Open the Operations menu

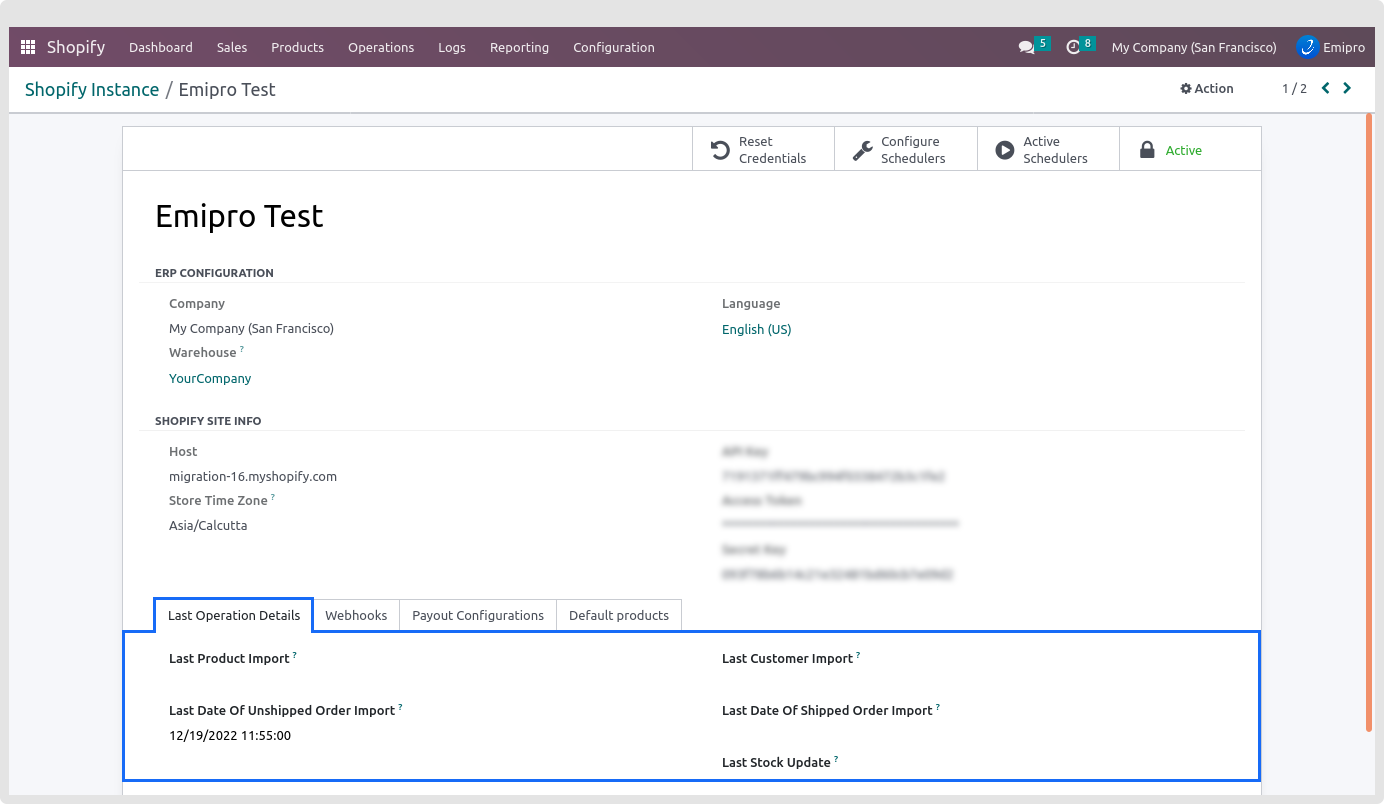pyautogui.click(x=381, y=47)
